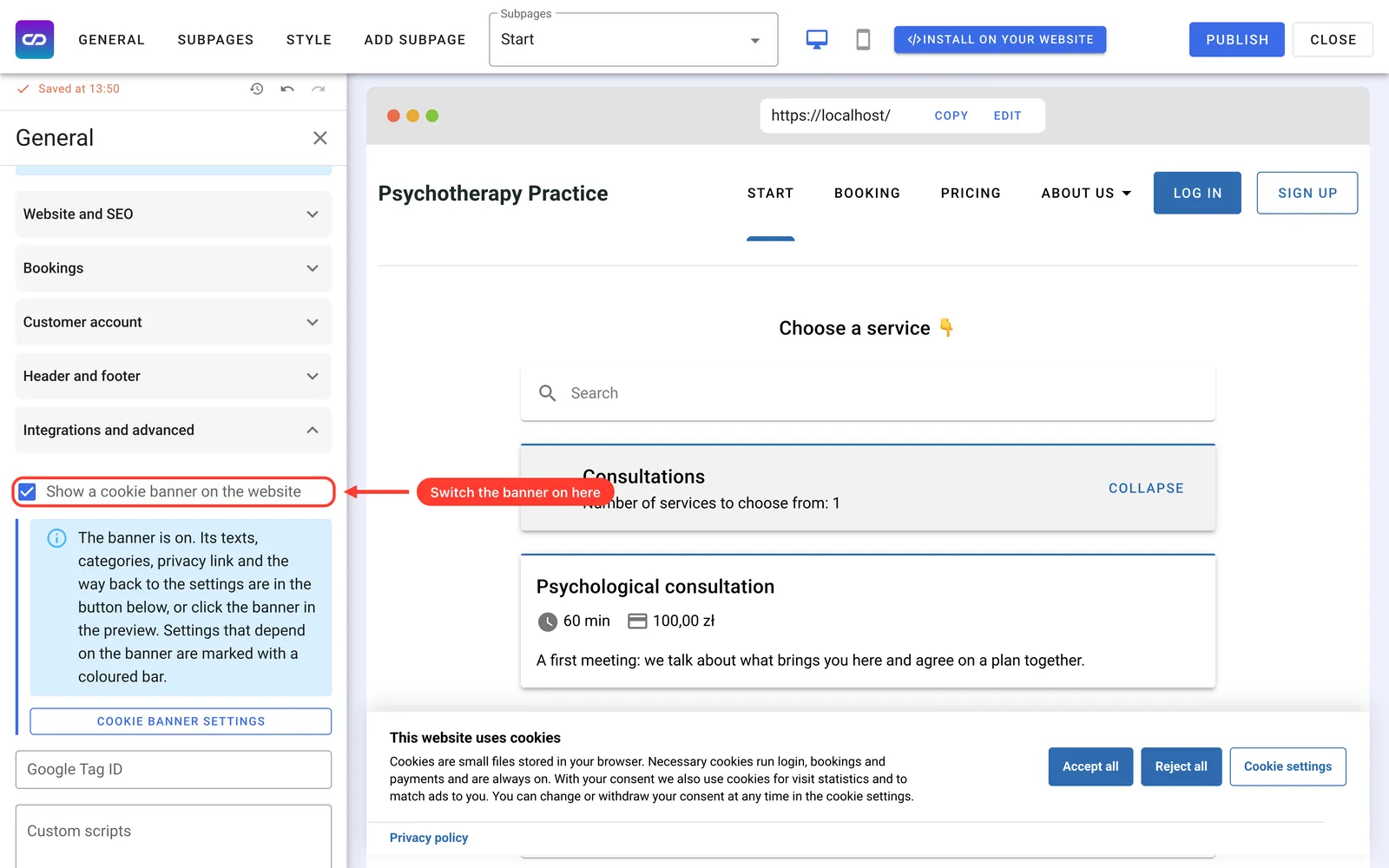Click the app logo icon
This screenshot has width=1389, height=868.
point(35,39)
